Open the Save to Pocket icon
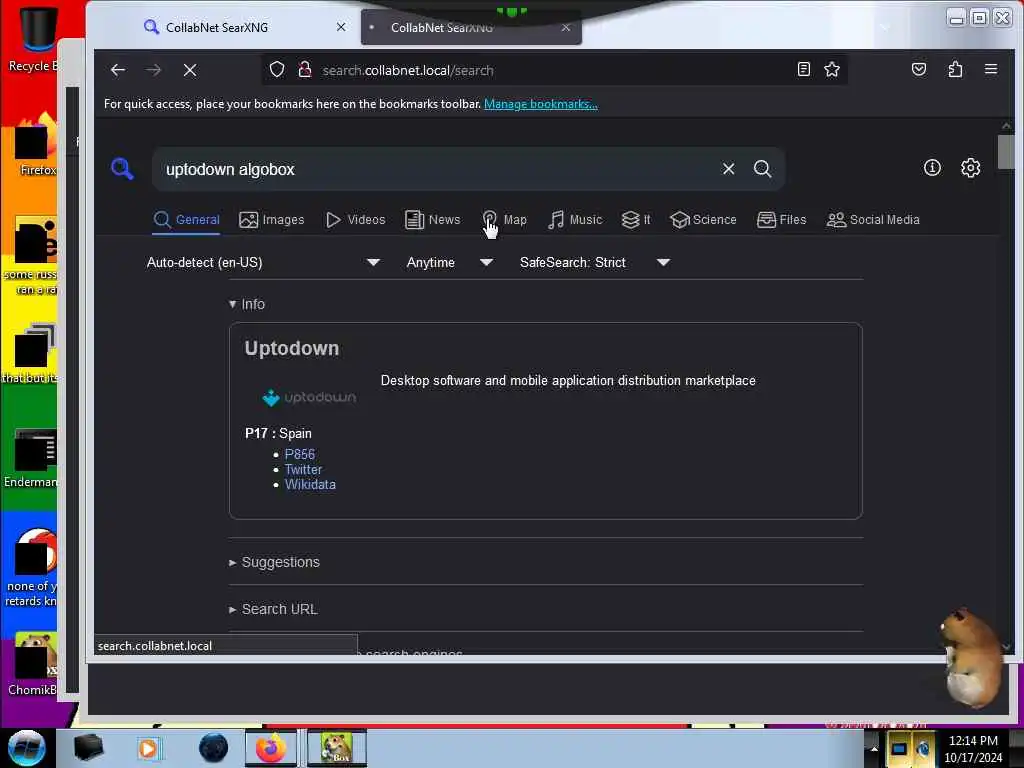1024x768 pixels. (919, 69)
